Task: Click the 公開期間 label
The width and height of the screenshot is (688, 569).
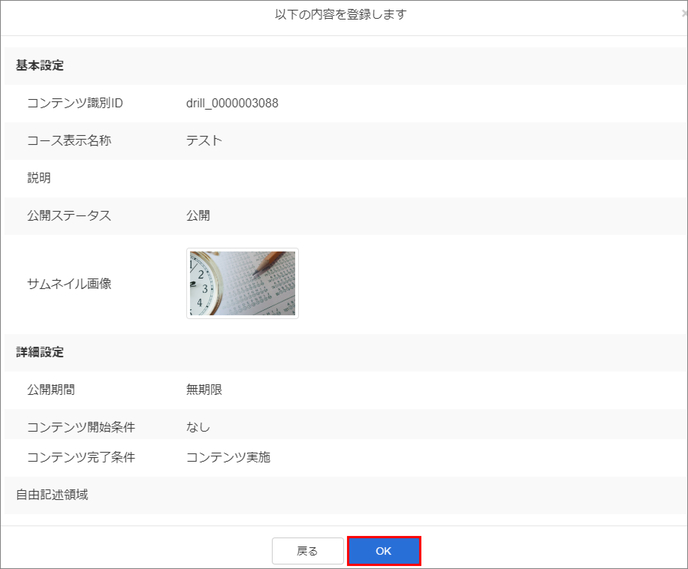Action: 51,389
